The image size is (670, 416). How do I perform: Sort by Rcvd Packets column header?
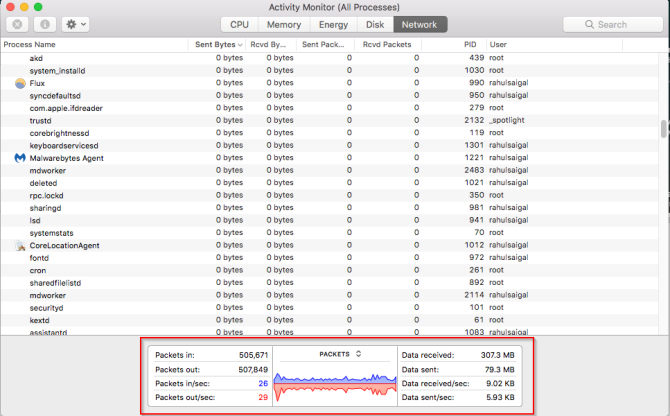[388, 44]
